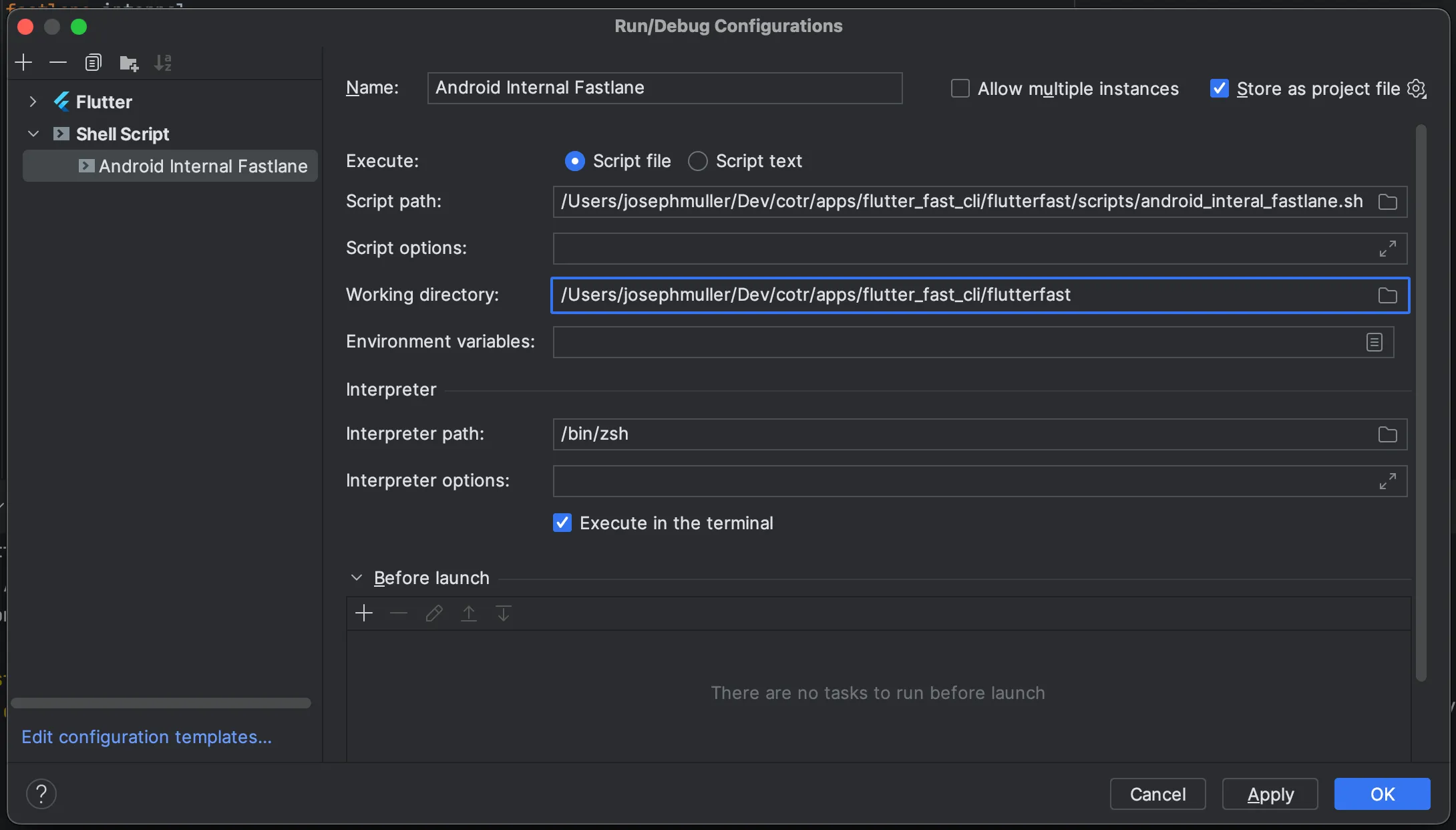Expand the Shell Script configuration group
Screen dimensions: 1456x830
point(32,134)
